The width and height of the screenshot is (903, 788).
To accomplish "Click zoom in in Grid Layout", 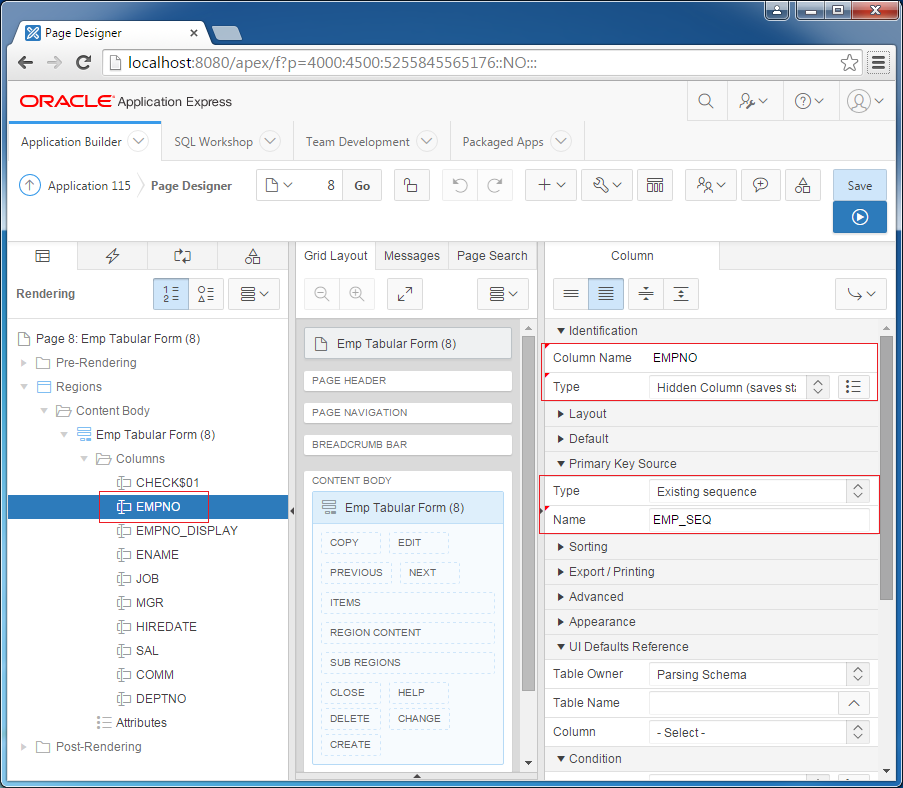I will click(357, 294).
